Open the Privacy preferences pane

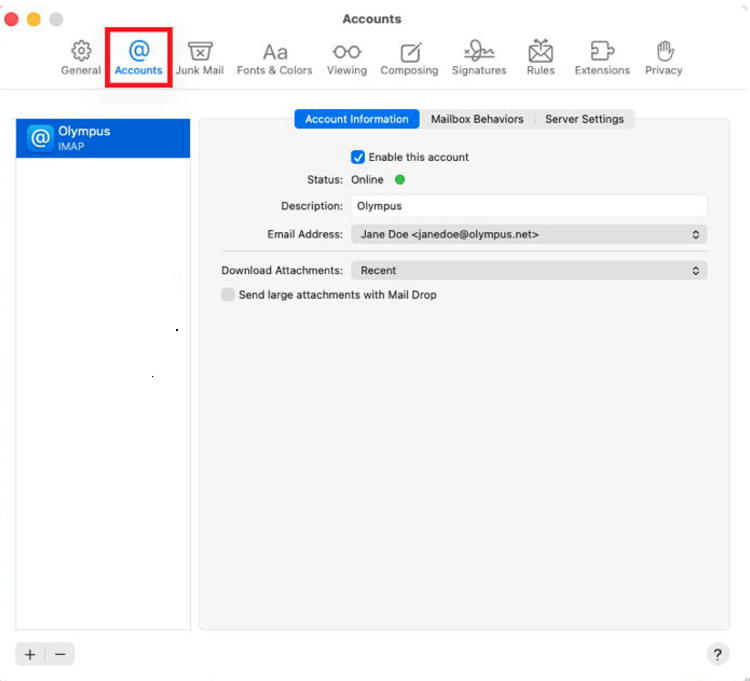click(x=663, y=58)
